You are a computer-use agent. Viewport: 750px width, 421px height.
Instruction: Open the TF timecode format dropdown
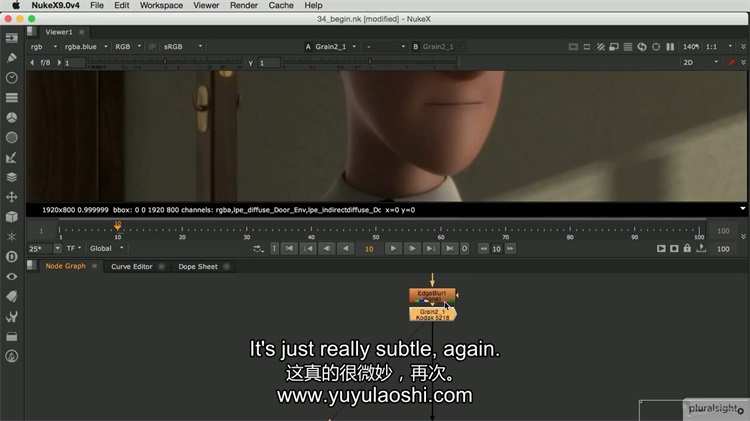pos(74,249)
